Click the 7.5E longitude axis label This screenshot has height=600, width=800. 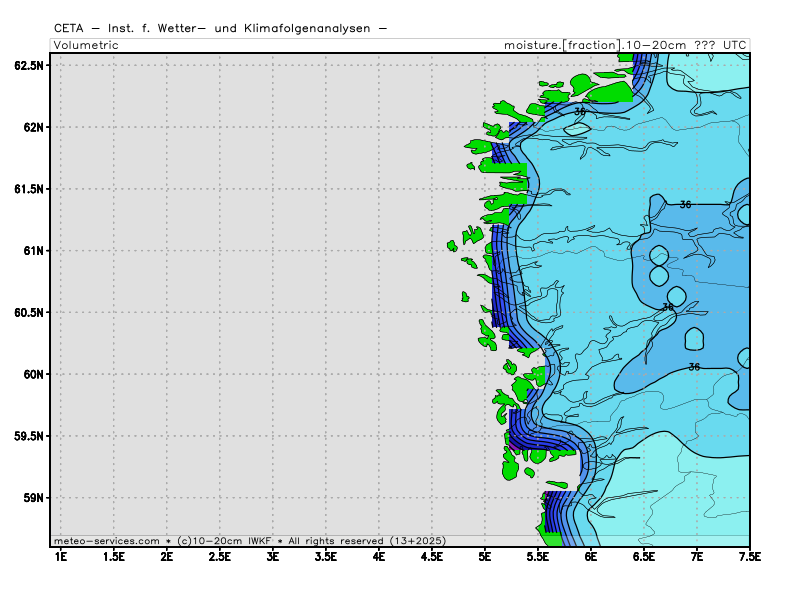click(x=749, y=555)
